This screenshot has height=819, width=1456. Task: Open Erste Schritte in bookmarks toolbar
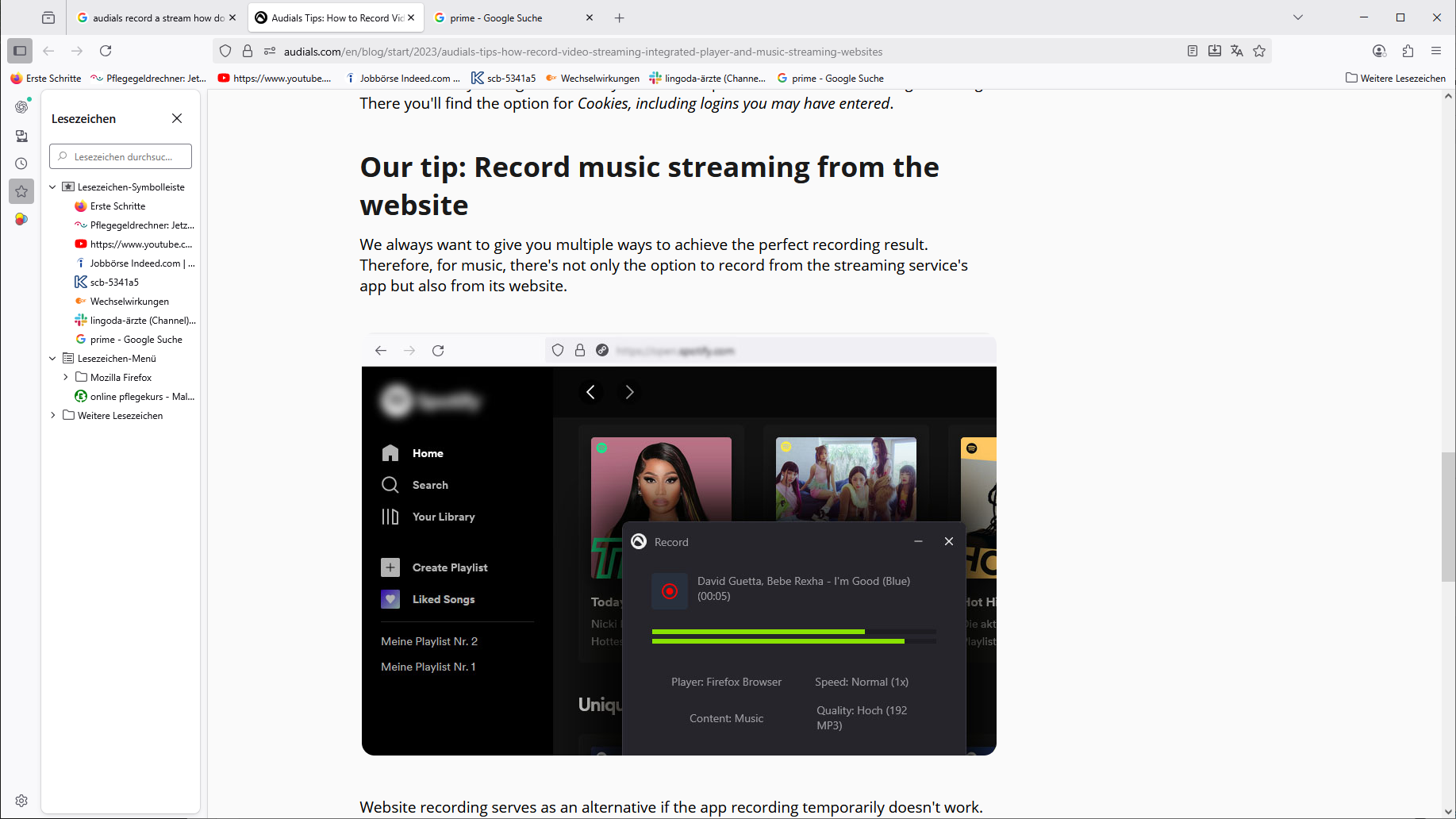[46, 78]
